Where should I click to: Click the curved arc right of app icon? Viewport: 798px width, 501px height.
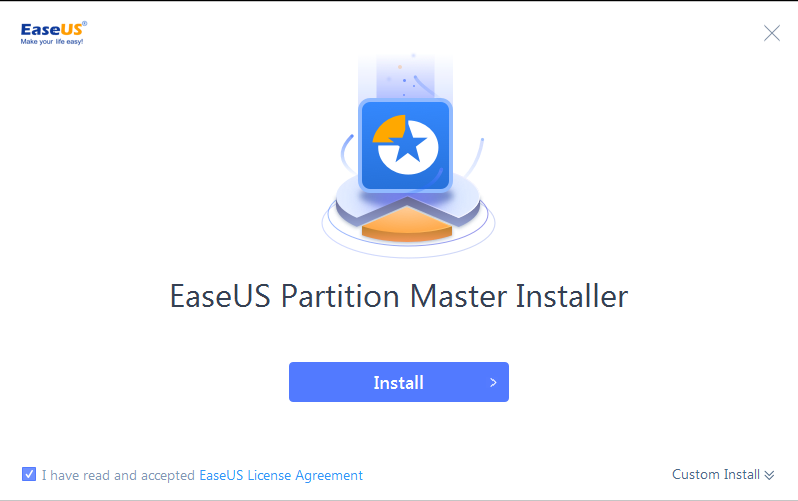(474, 157)
